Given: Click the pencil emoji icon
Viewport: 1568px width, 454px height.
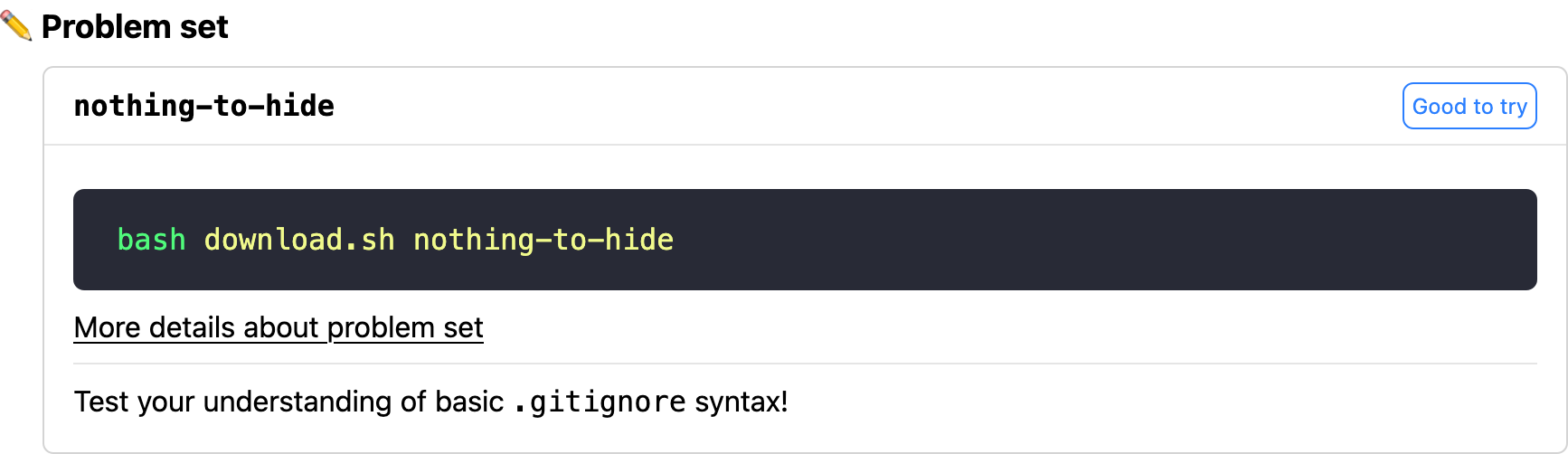Looking at the screenshot, I should [x=16, y=26].
